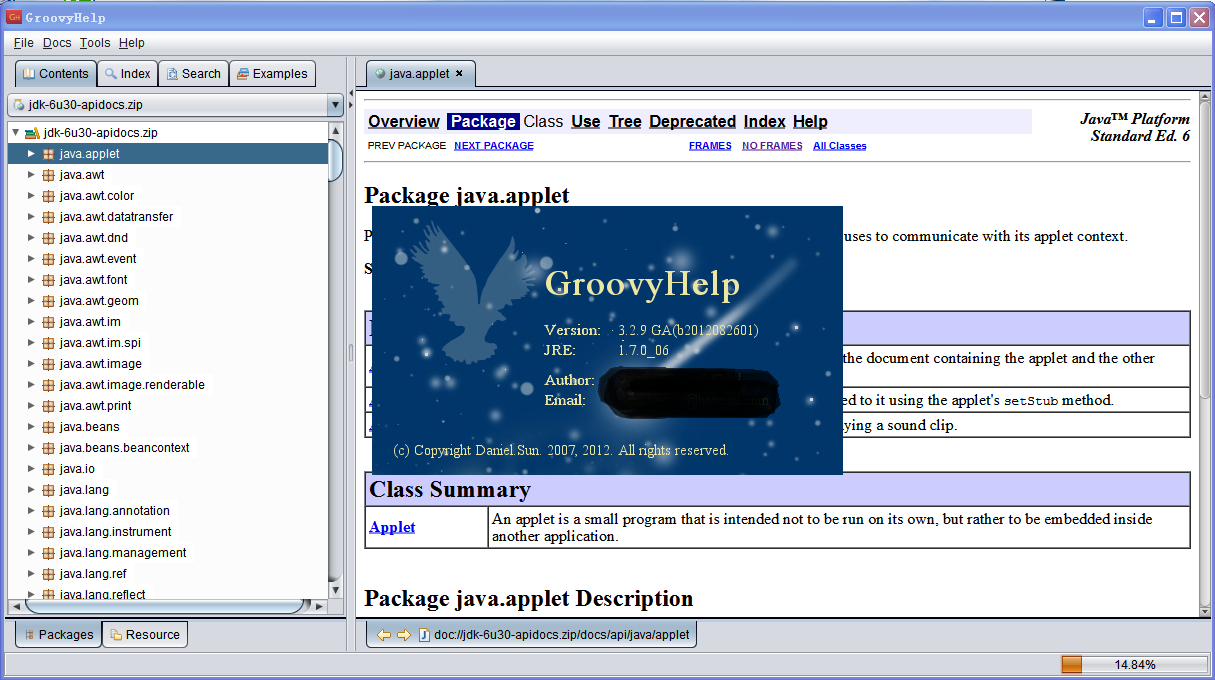The image size is (1215, 680).
Task: Open the File menu
Action: tap(24, 43)
